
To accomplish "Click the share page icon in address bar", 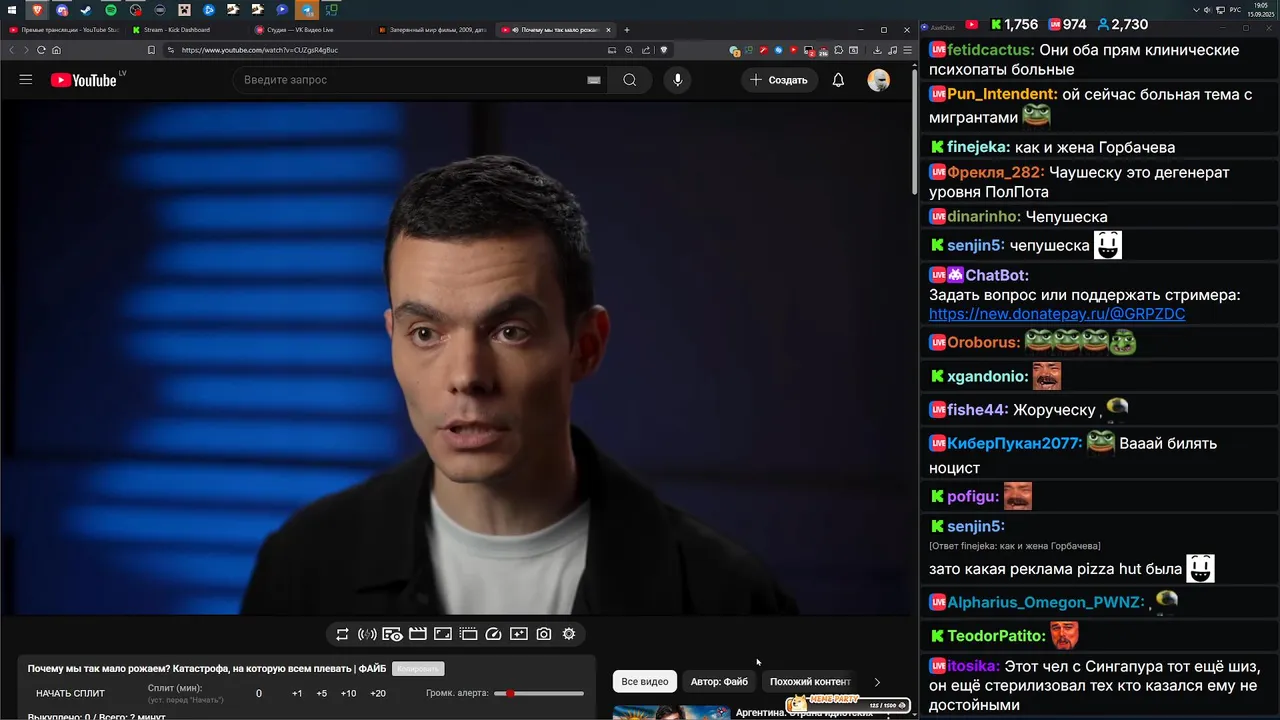I will [646, 50].
